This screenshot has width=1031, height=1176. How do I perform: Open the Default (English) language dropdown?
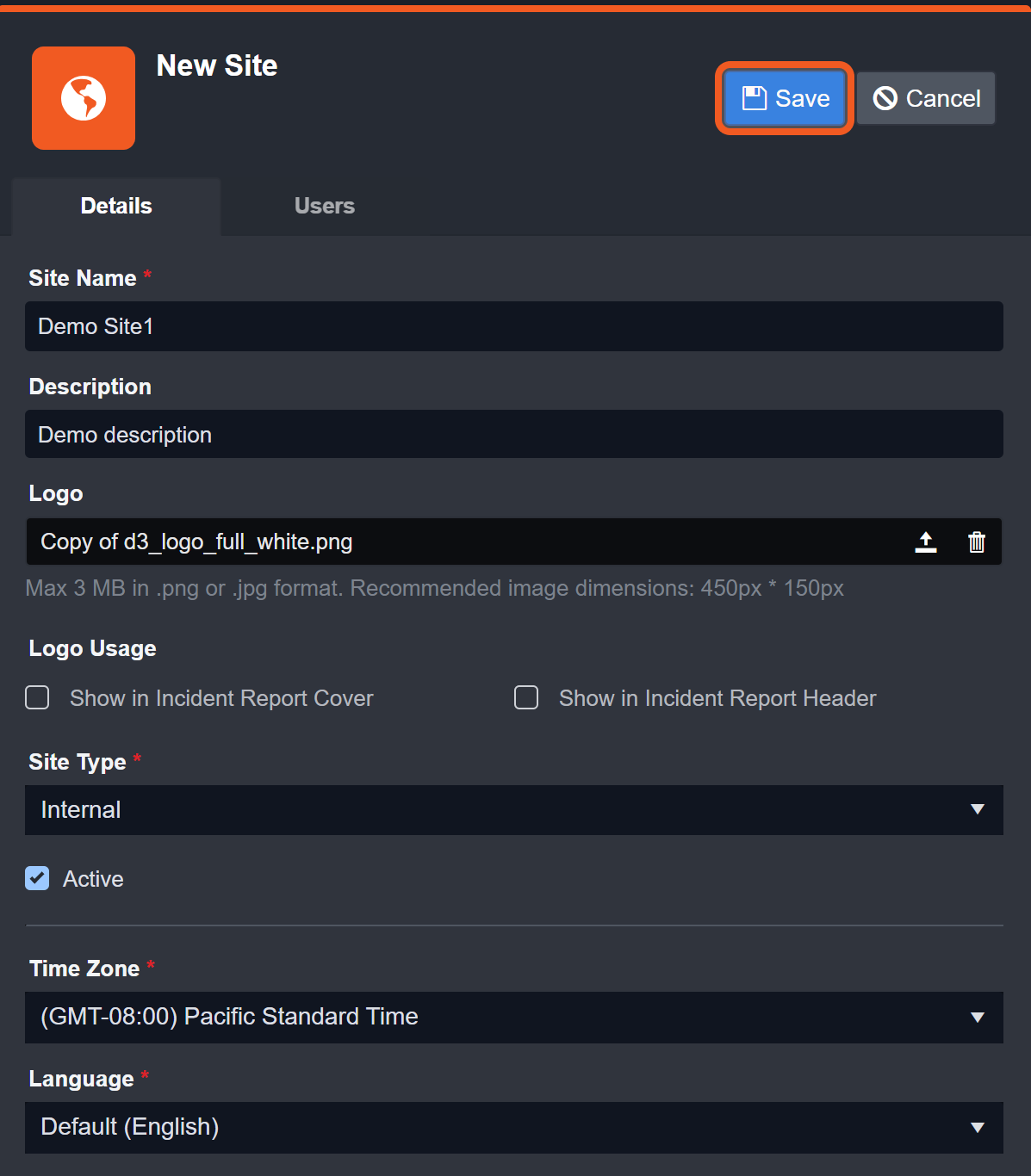(x=500, y=1127)
